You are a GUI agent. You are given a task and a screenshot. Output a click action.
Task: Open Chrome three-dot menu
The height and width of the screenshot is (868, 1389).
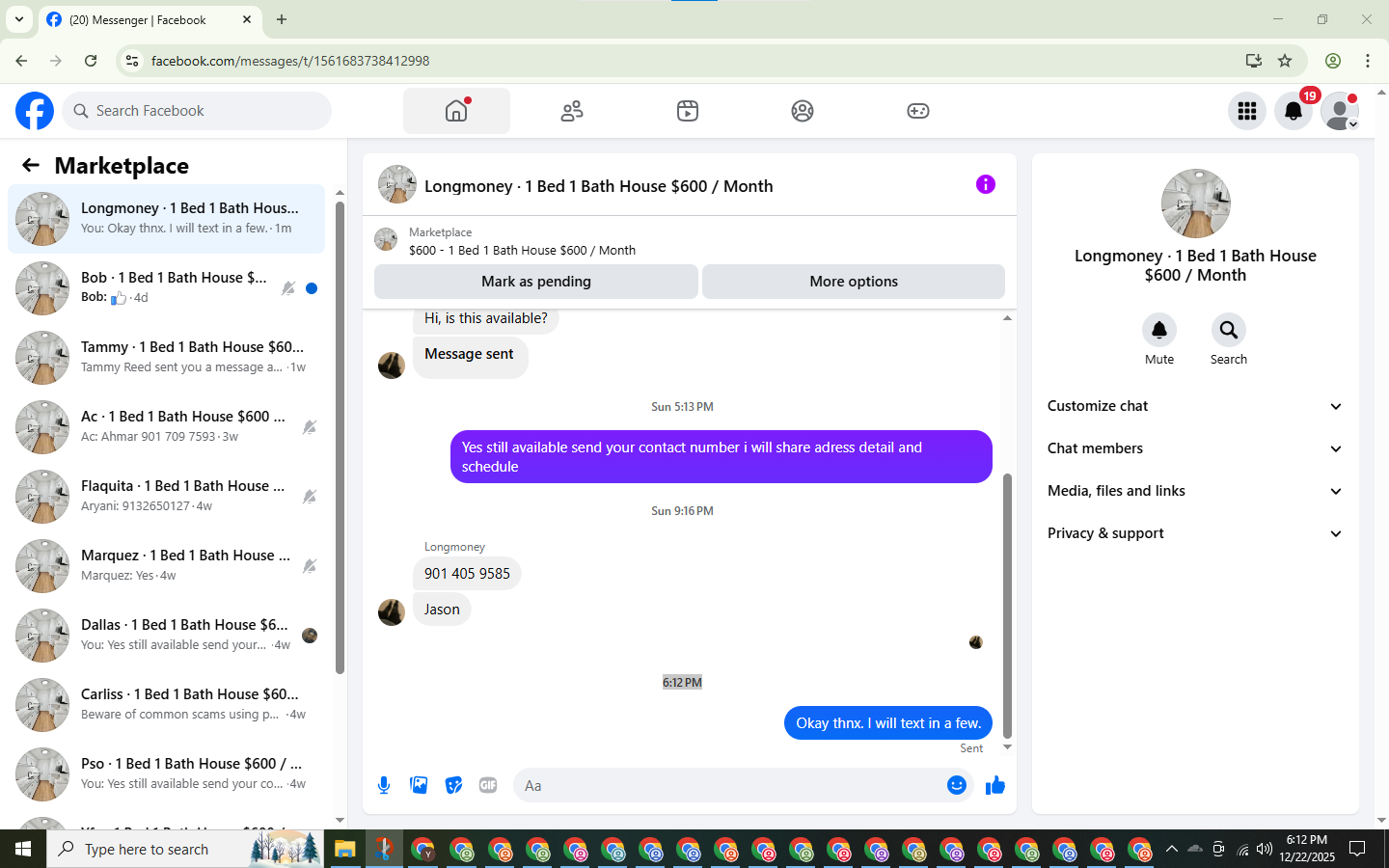coord(1368,61)
